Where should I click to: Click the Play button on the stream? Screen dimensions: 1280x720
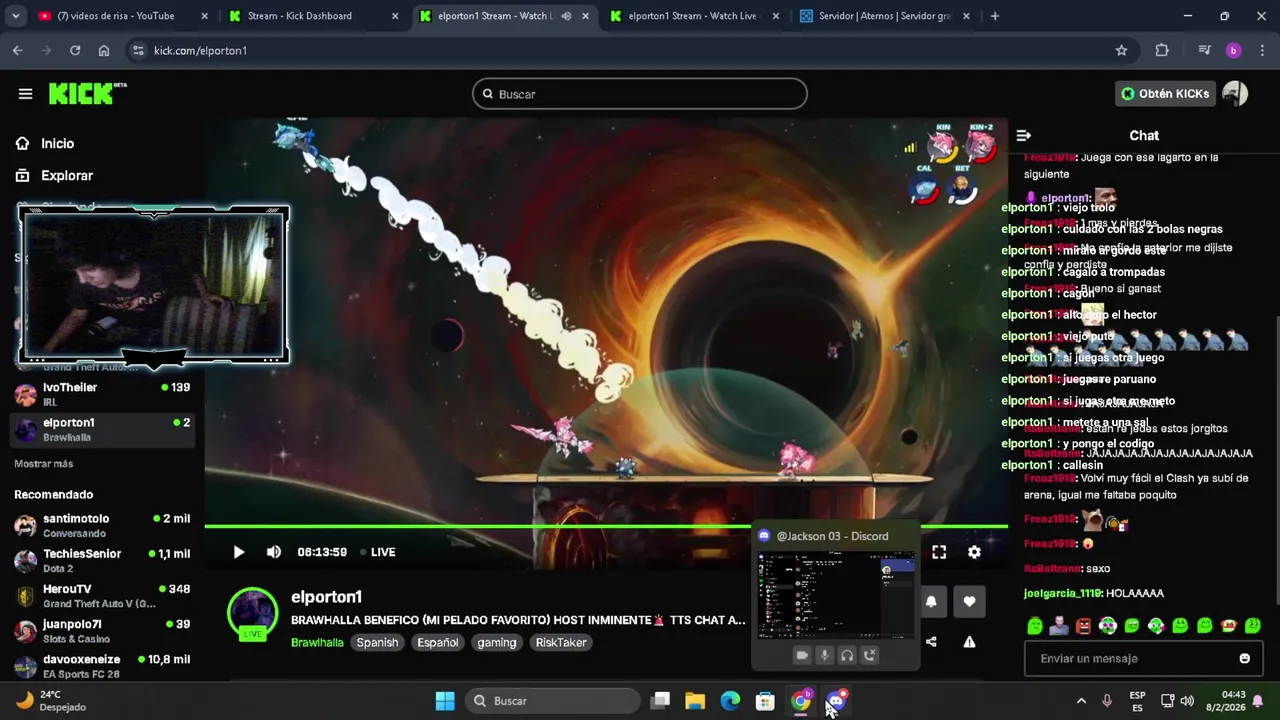click(x=238, y=552)
